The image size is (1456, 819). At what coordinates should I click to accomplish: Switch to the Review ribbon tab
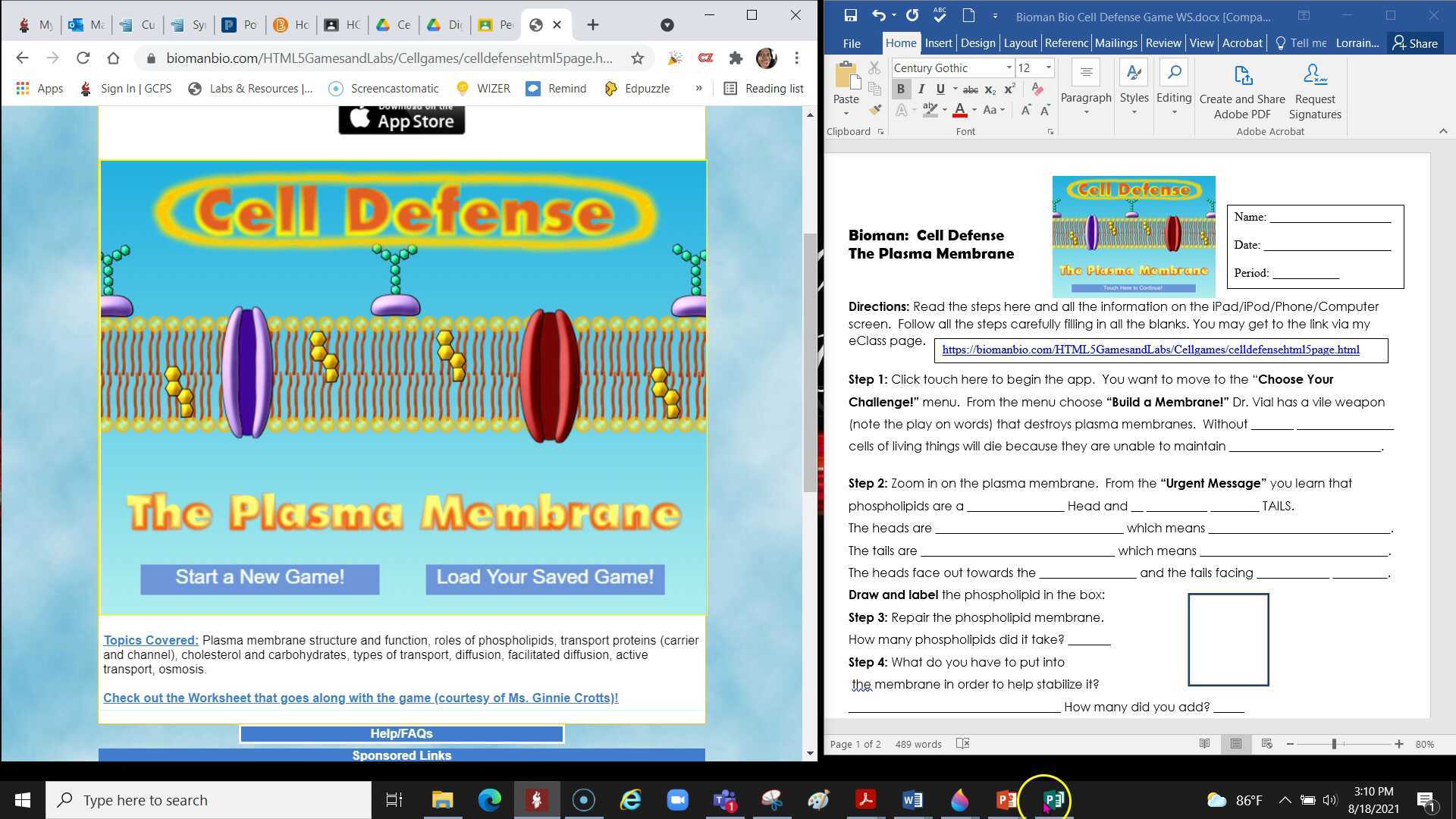(x=1163, y=43)
